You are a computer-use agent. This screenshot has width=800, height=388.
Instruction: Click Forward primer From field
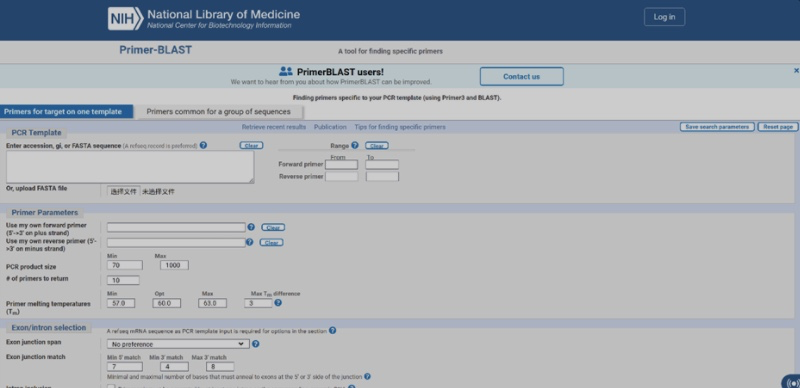tap(341, 165)
